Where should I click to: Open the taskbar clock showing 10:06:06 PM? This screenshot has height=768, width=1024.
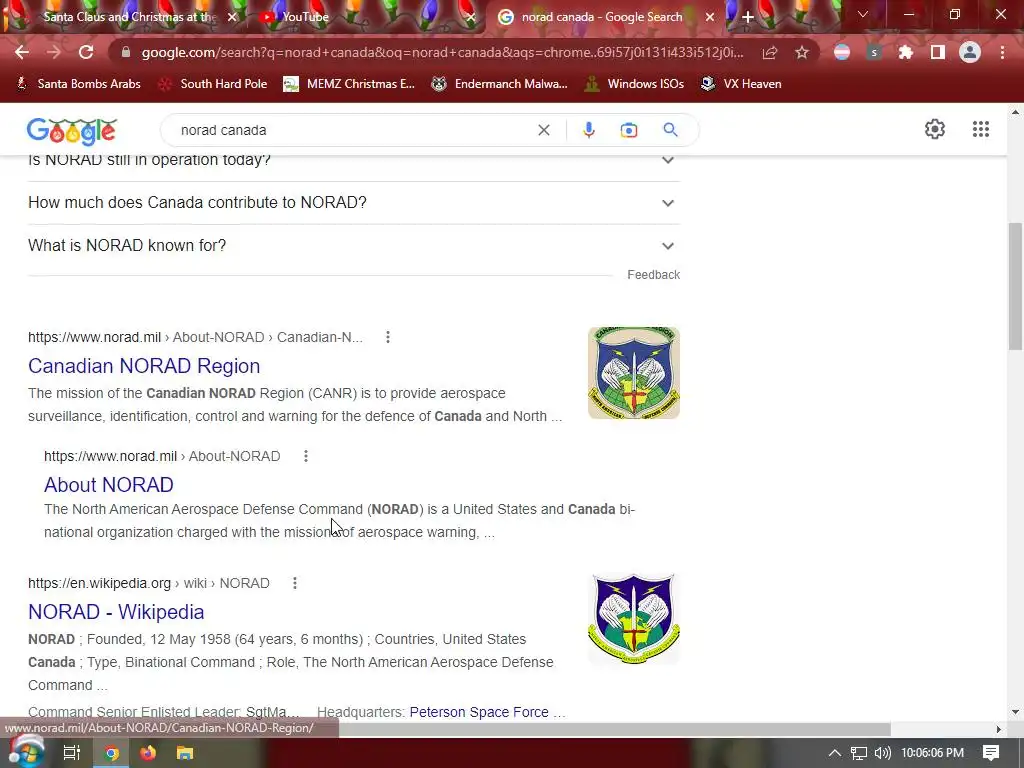point(932,753)
